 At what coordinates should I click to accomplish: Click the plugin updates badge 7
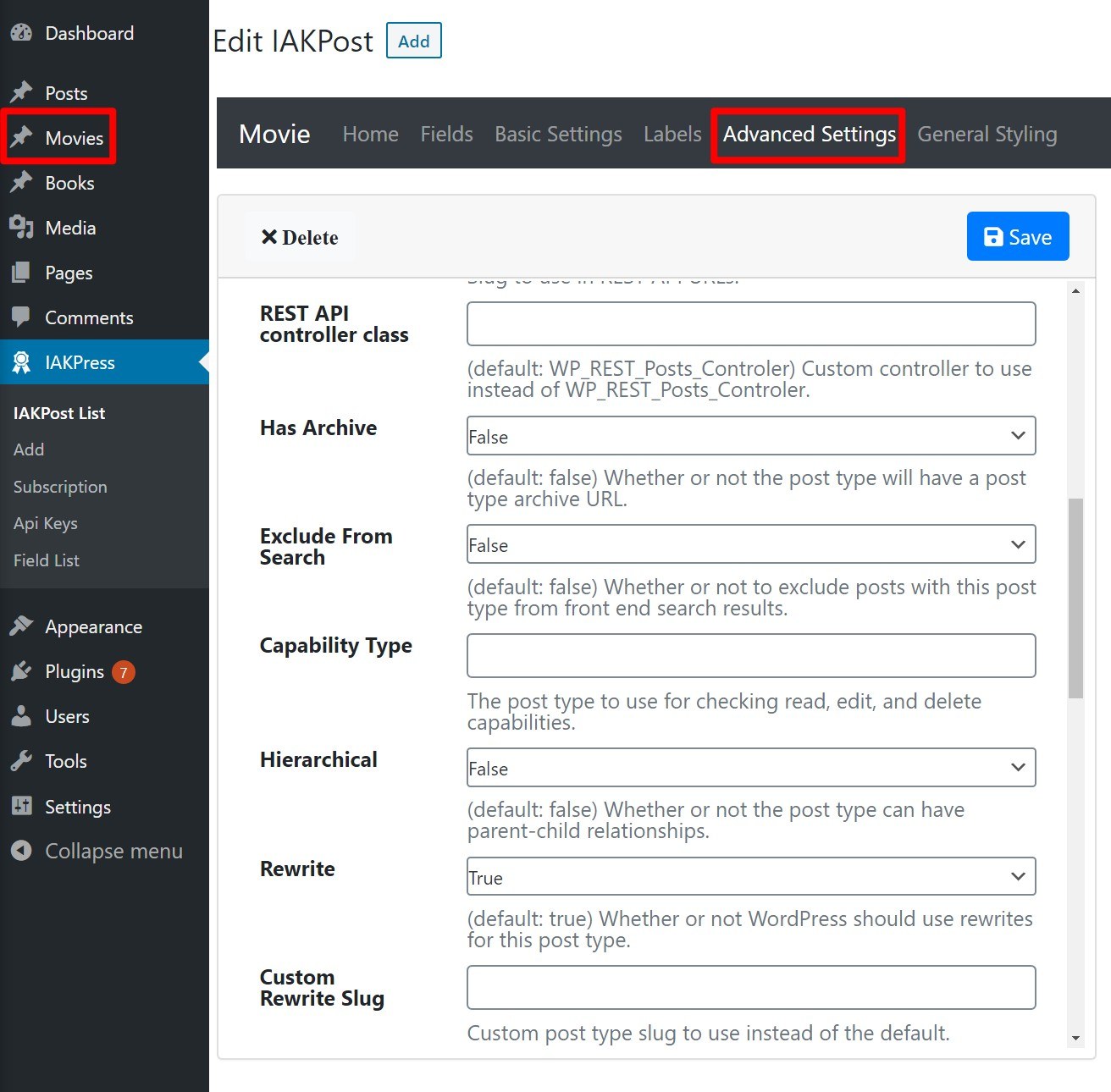124,672
